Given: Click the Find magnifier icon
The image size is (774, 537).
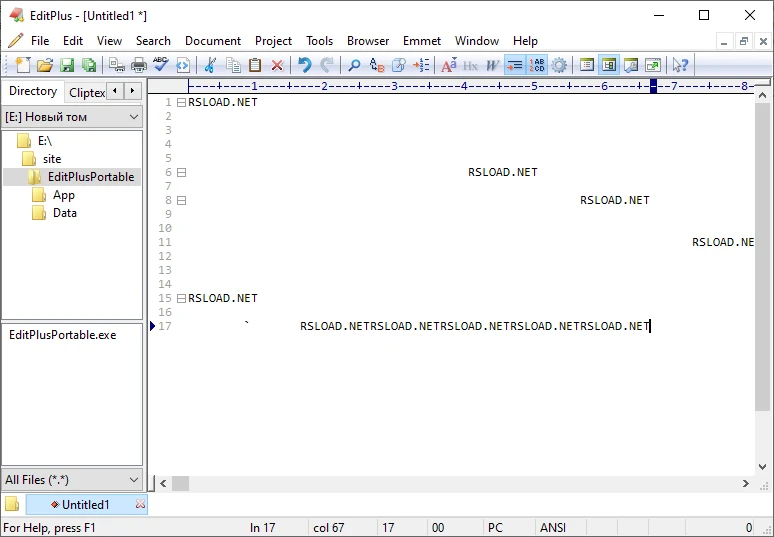Looking at the screenshot, I should [x=354, y=65].
